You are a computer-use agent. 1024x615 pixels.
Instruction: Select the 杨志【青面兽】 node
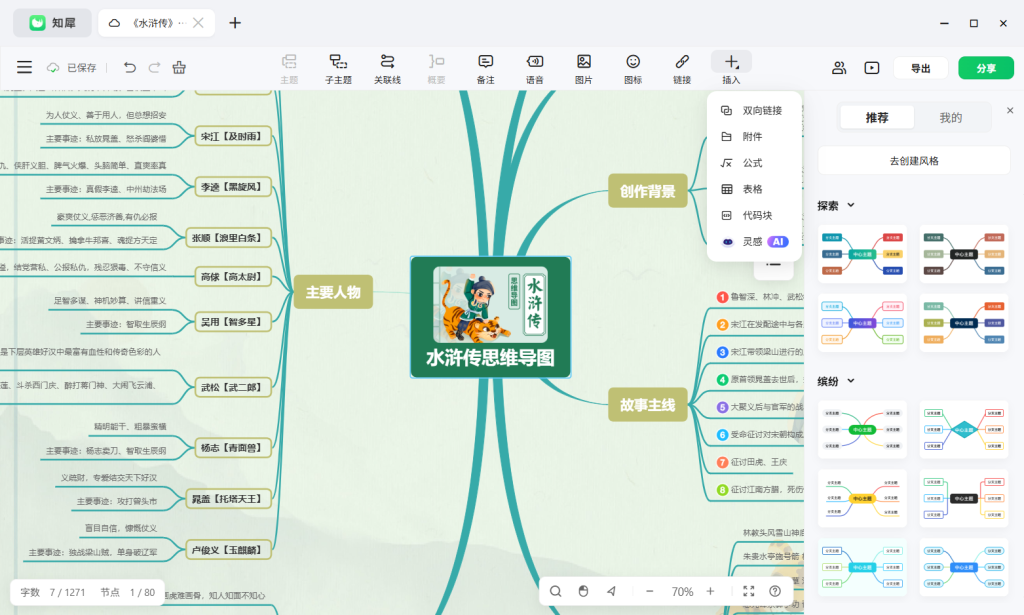232,448
